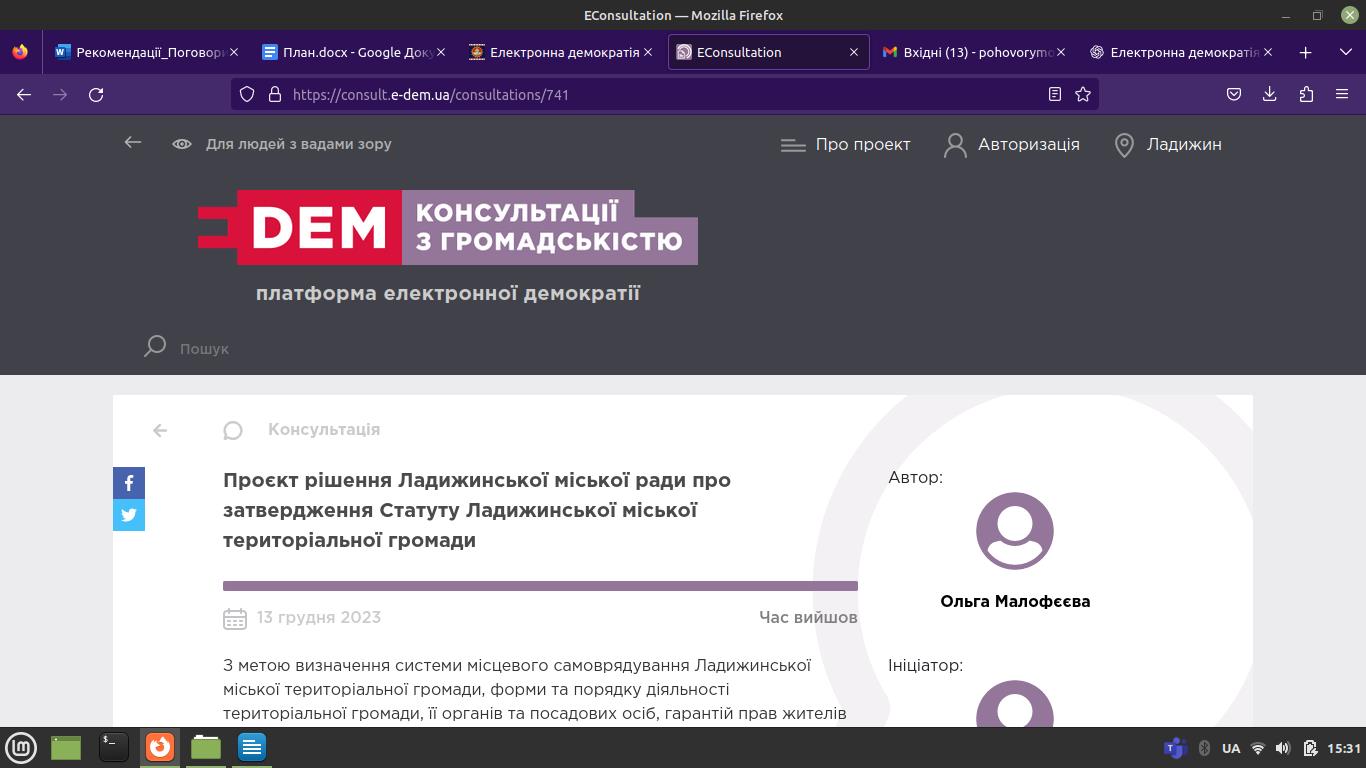Bookmark this page with the star
This screenshot has width=1366, height=768.
[x=1083, y=94]
